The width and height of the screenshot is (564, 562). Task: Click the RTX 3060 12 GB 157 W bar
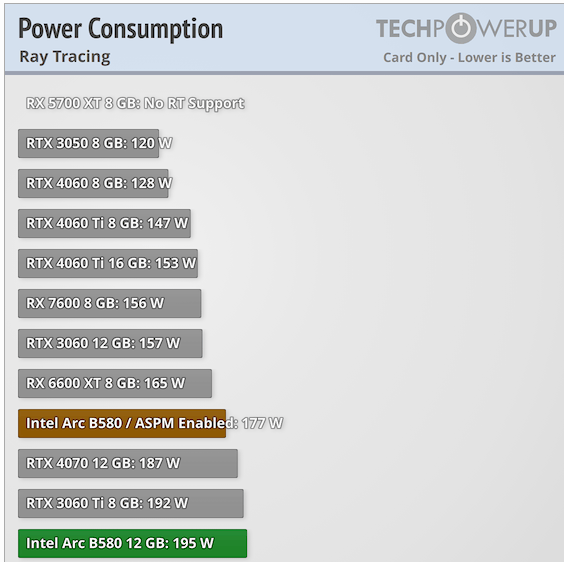(110, 343)
